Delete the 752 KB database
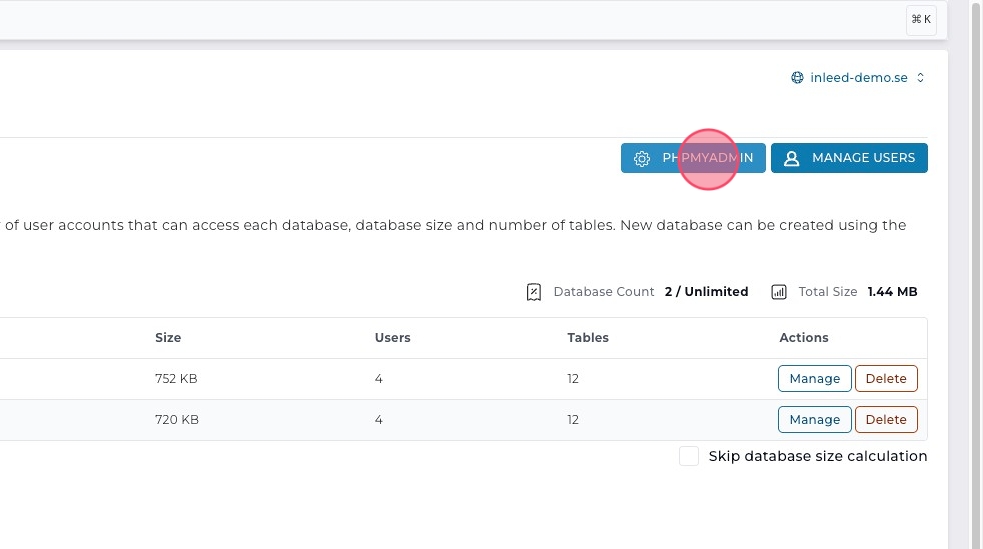 [885, 379]
